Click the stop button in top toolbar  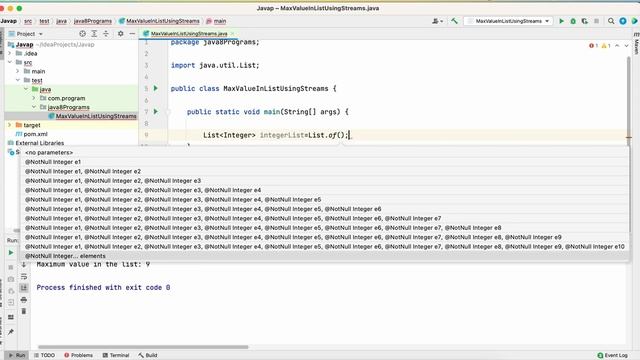tap(596, 21)
